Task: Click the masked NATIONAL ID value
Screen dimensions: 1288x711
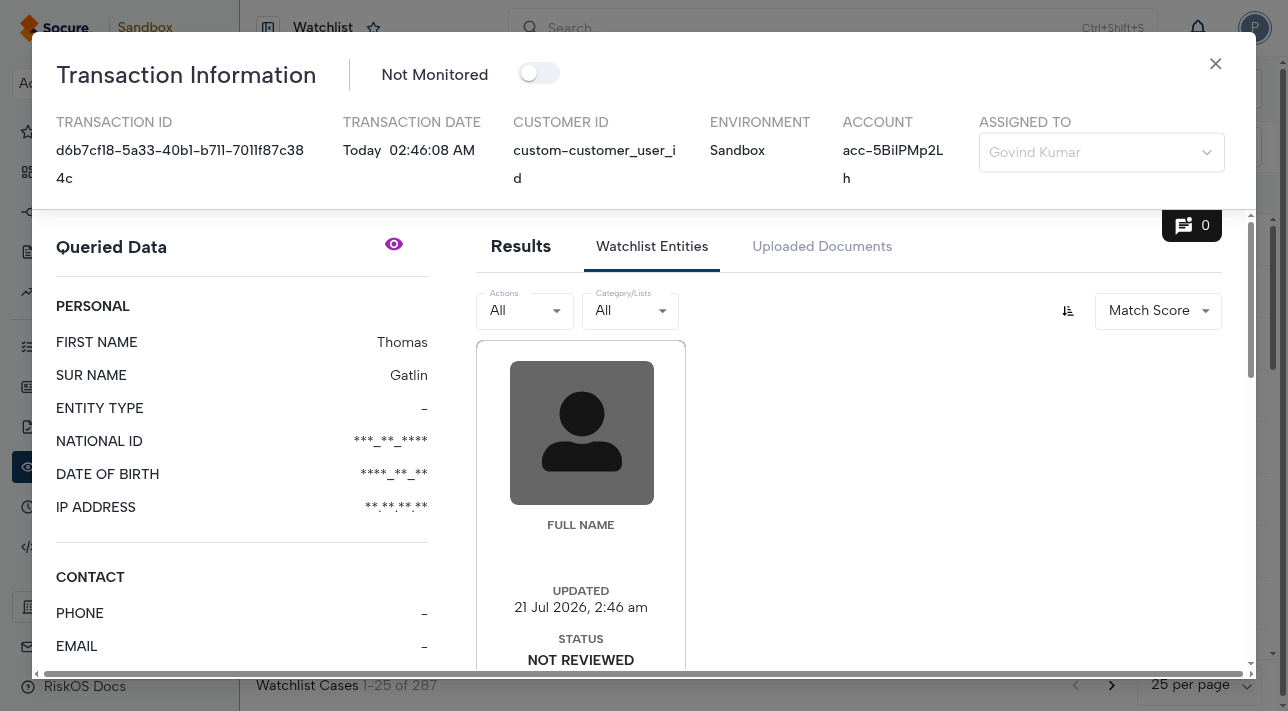Action: tap(390, 441)
